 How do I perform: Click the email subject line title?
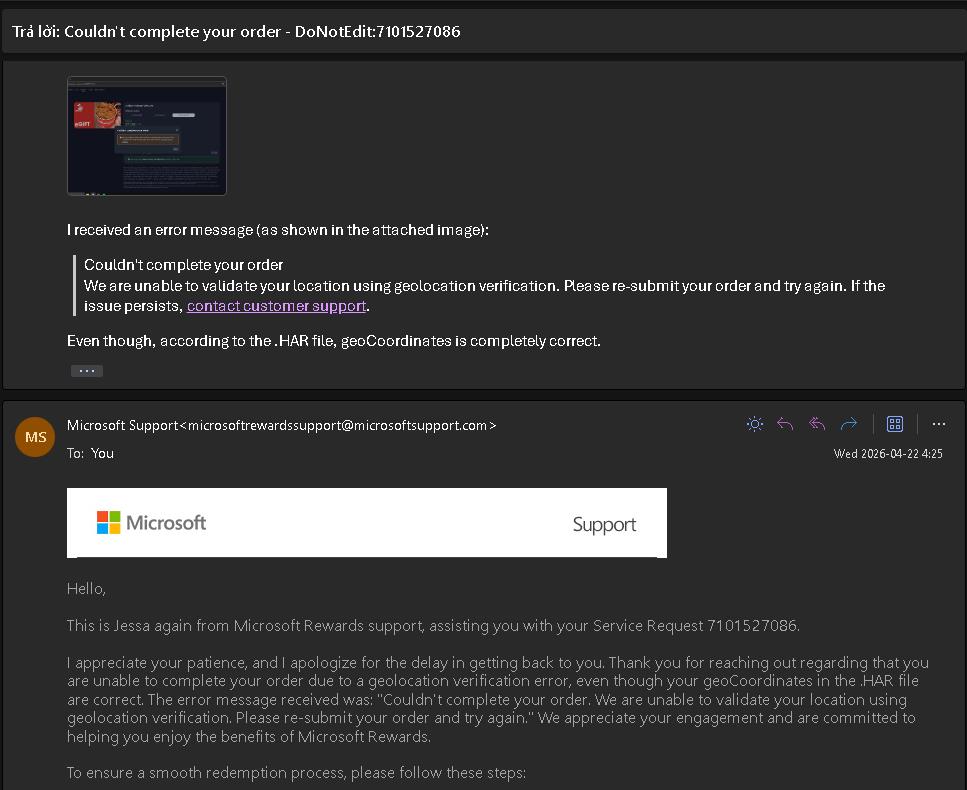[x=236, y=31]
